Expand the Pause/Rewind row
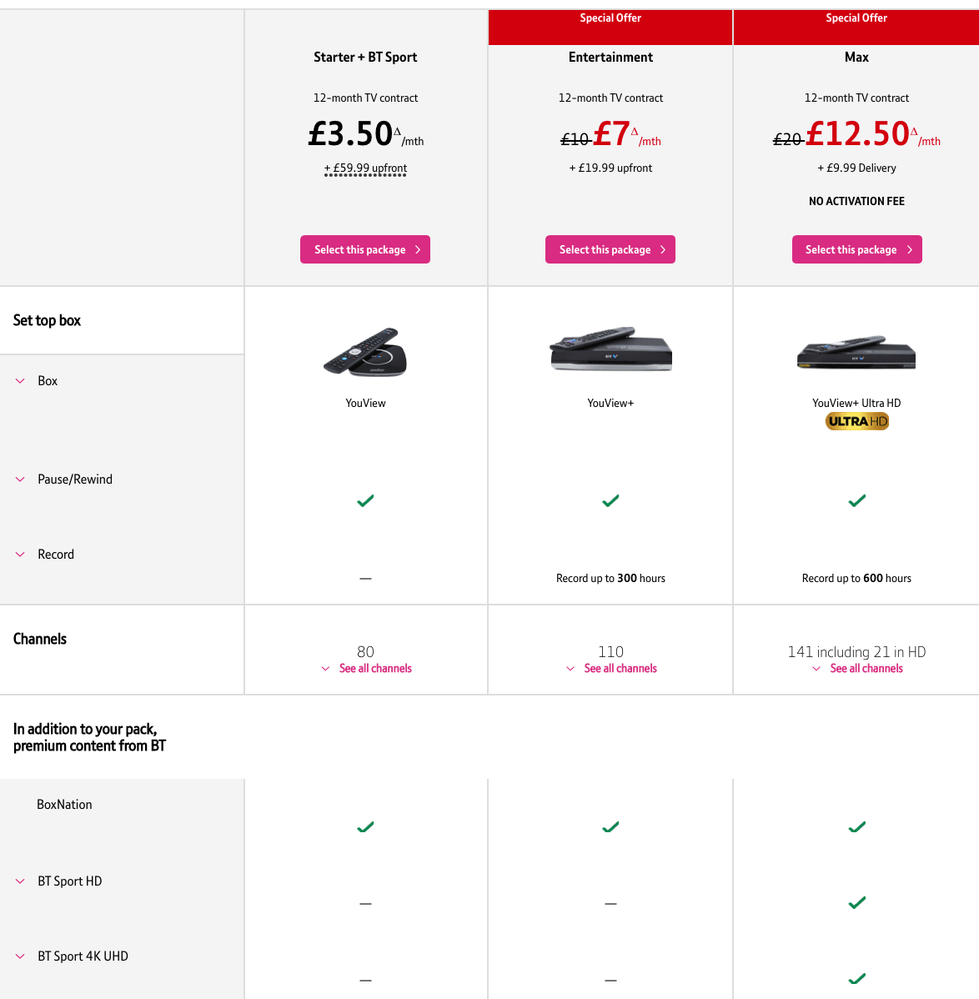Viewport: 979px width, 999px height. pyautogui.click(x=64, y=479)
